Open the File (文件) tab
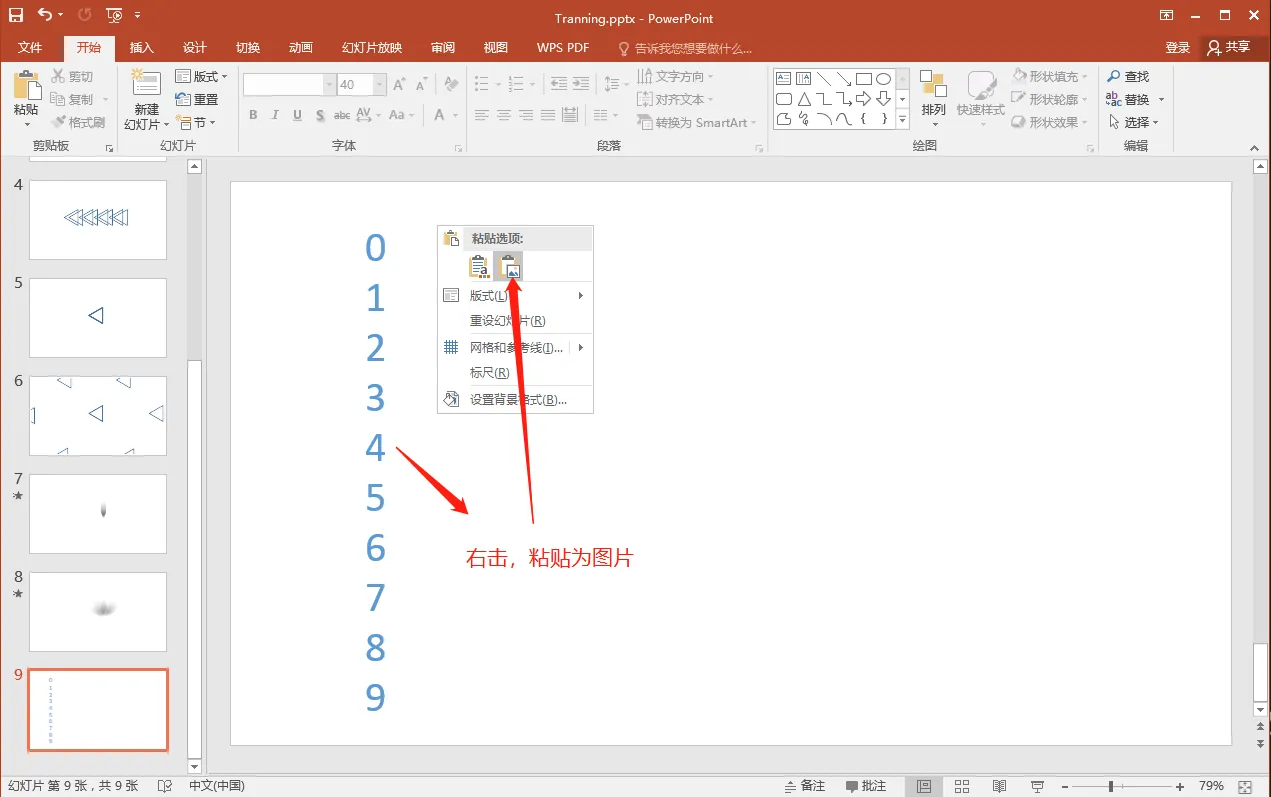Viewport: 1271px width, 797px height. click(x=31, y=48)
